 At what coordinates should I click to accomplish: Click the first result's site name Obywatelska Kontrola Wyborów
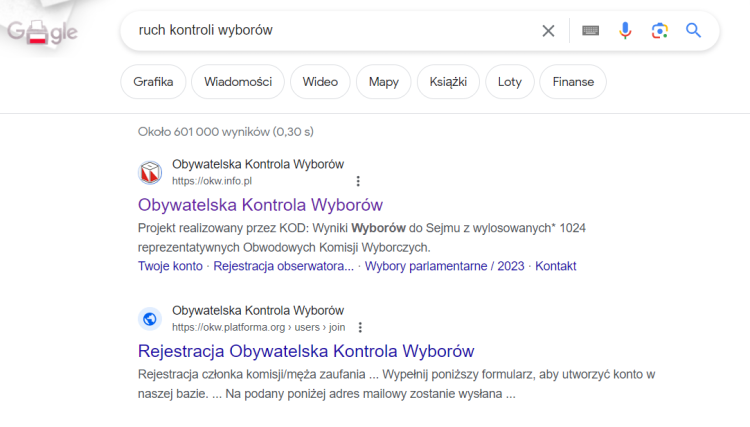pyautogui.click(x=258, y=164)
